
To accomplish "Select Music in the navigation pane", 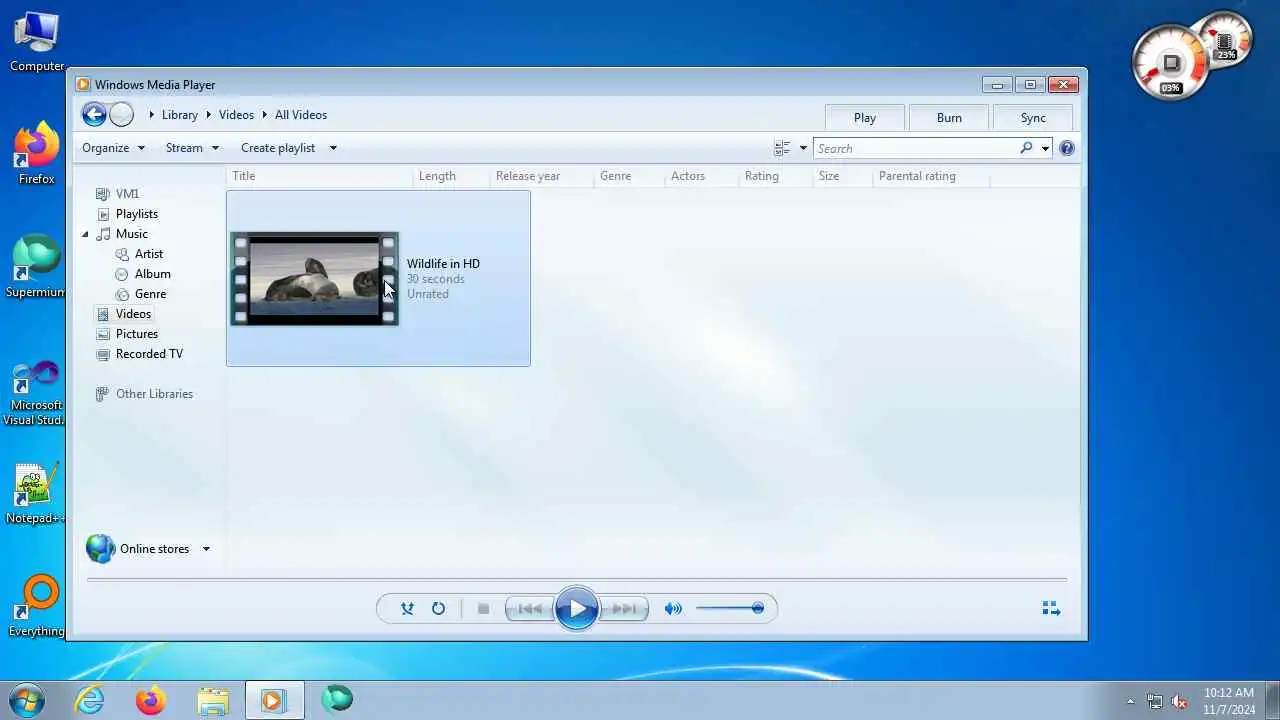I will pos(131,234).
